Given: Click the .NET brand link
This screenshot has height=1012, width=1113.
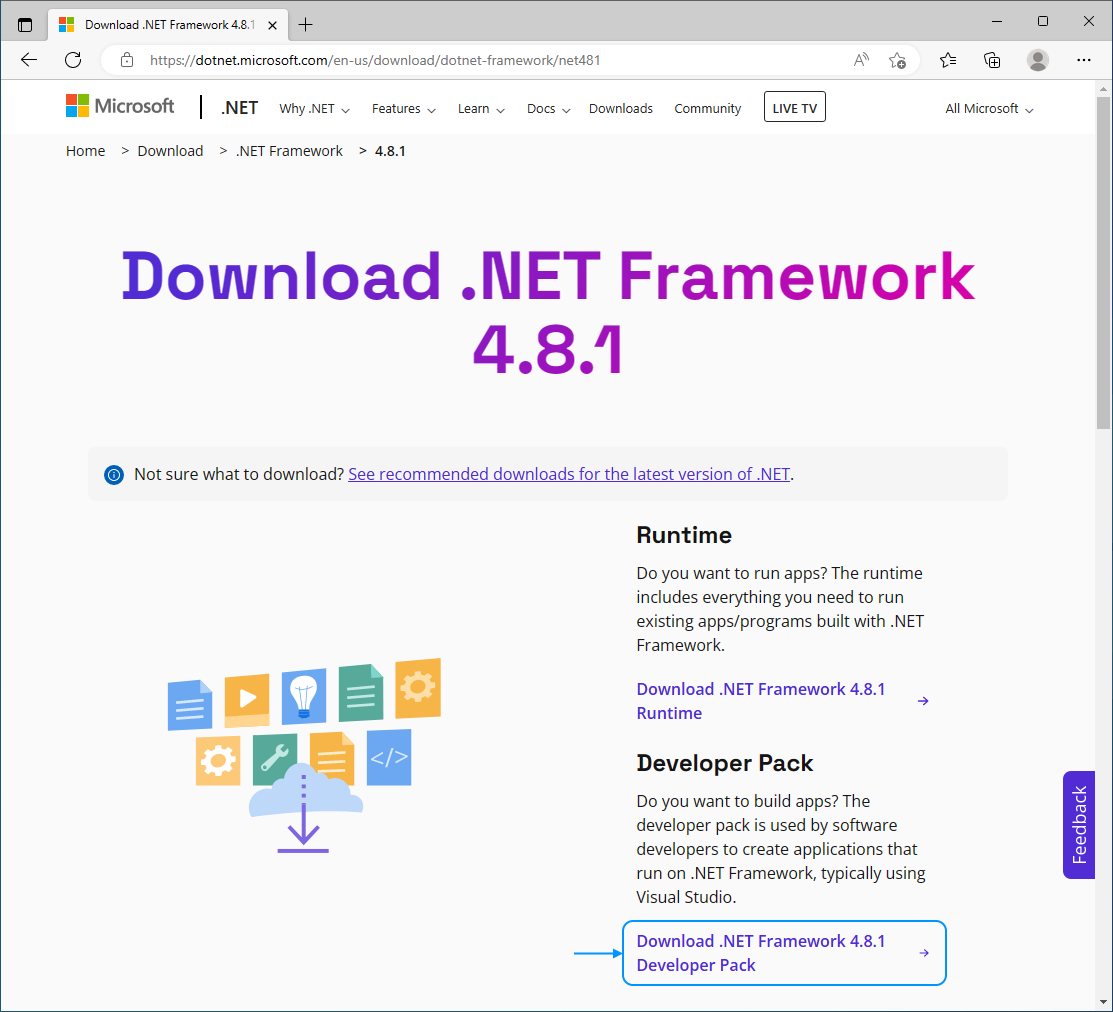Looking at the screenshot, I should (239, 108).
